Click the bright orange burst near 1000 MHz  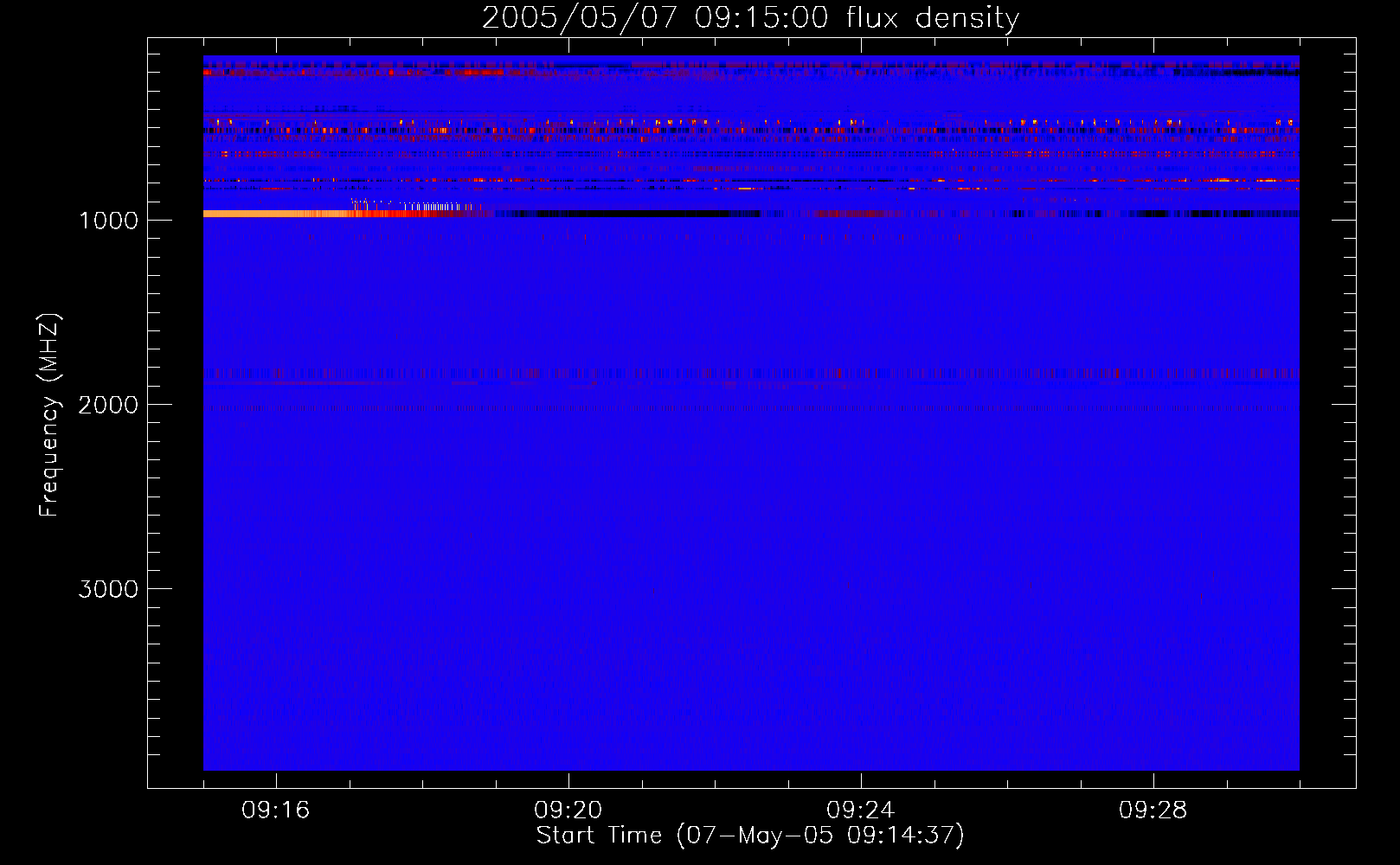tap(277, 214)
